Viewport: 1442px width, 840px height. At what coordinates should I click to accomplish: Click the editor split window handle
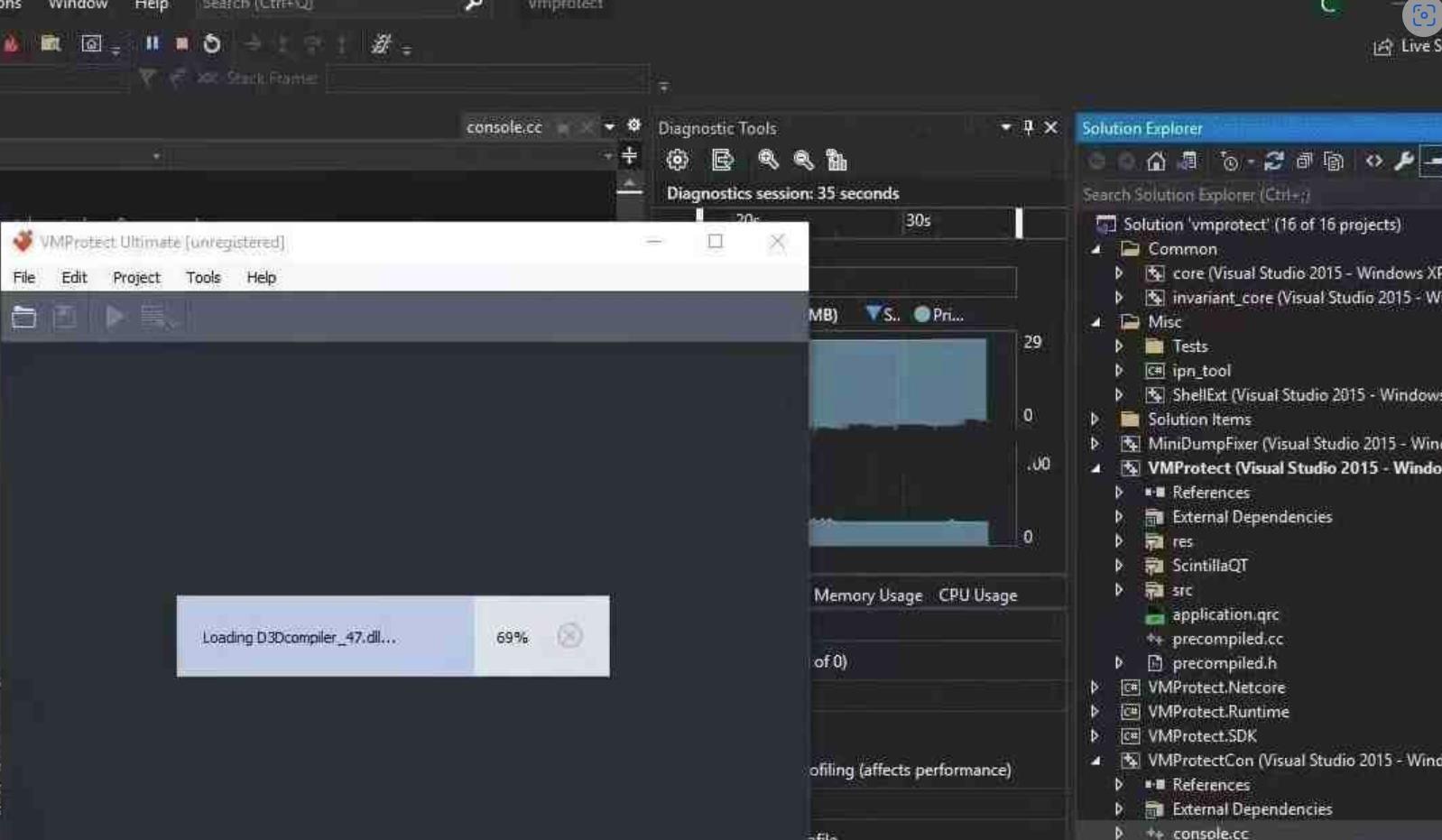[629, 156]
